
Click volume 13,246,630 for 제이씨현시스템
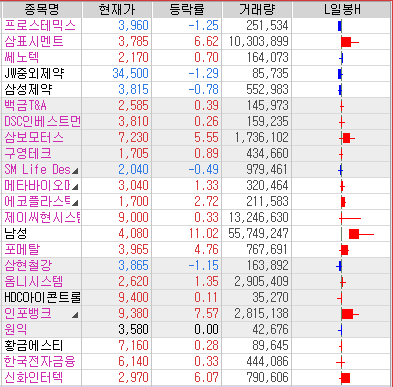pyautogui.click(x=258, y=218)
